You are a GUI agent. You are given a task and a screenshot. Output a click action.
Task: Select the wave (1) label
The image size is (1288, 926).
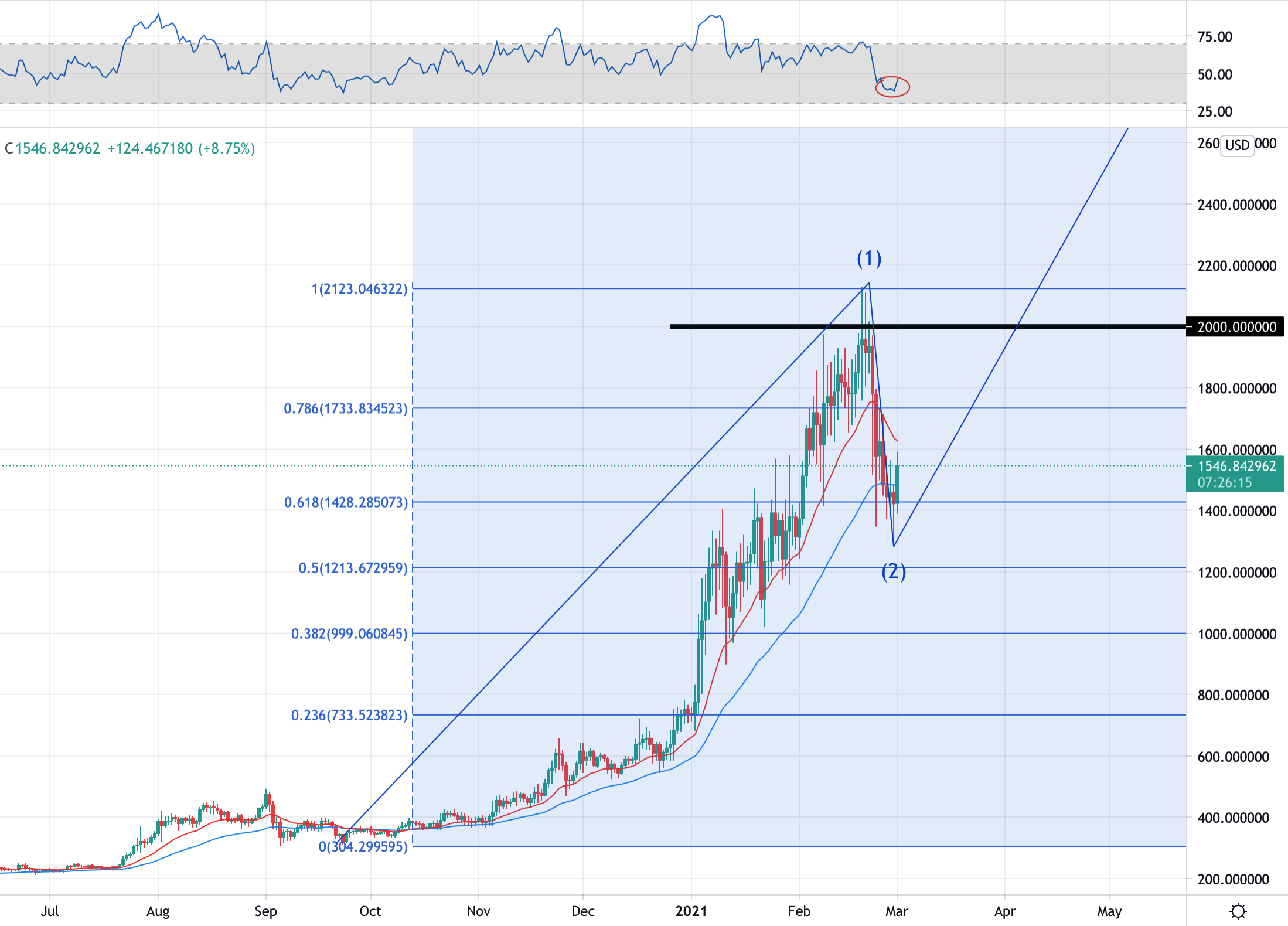point(869,258)
